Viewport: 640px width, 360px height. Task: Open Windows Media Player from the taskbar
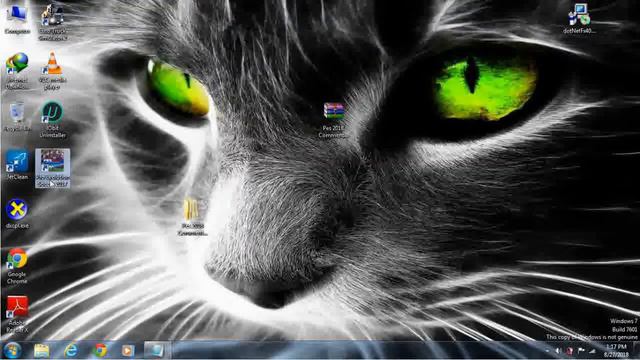pos(128,350)
